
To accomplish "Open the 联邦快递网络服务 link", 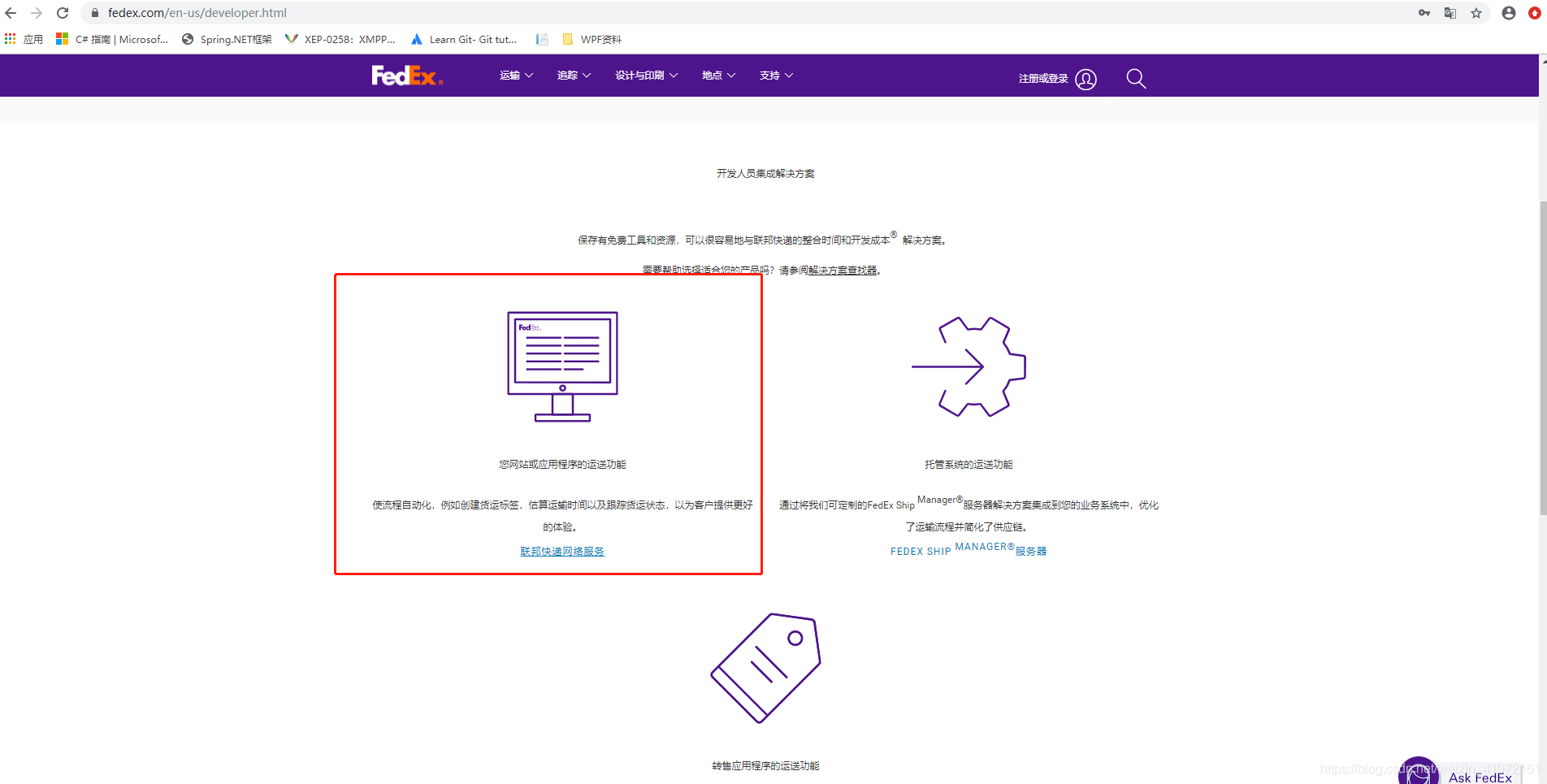I will point(562,552).
